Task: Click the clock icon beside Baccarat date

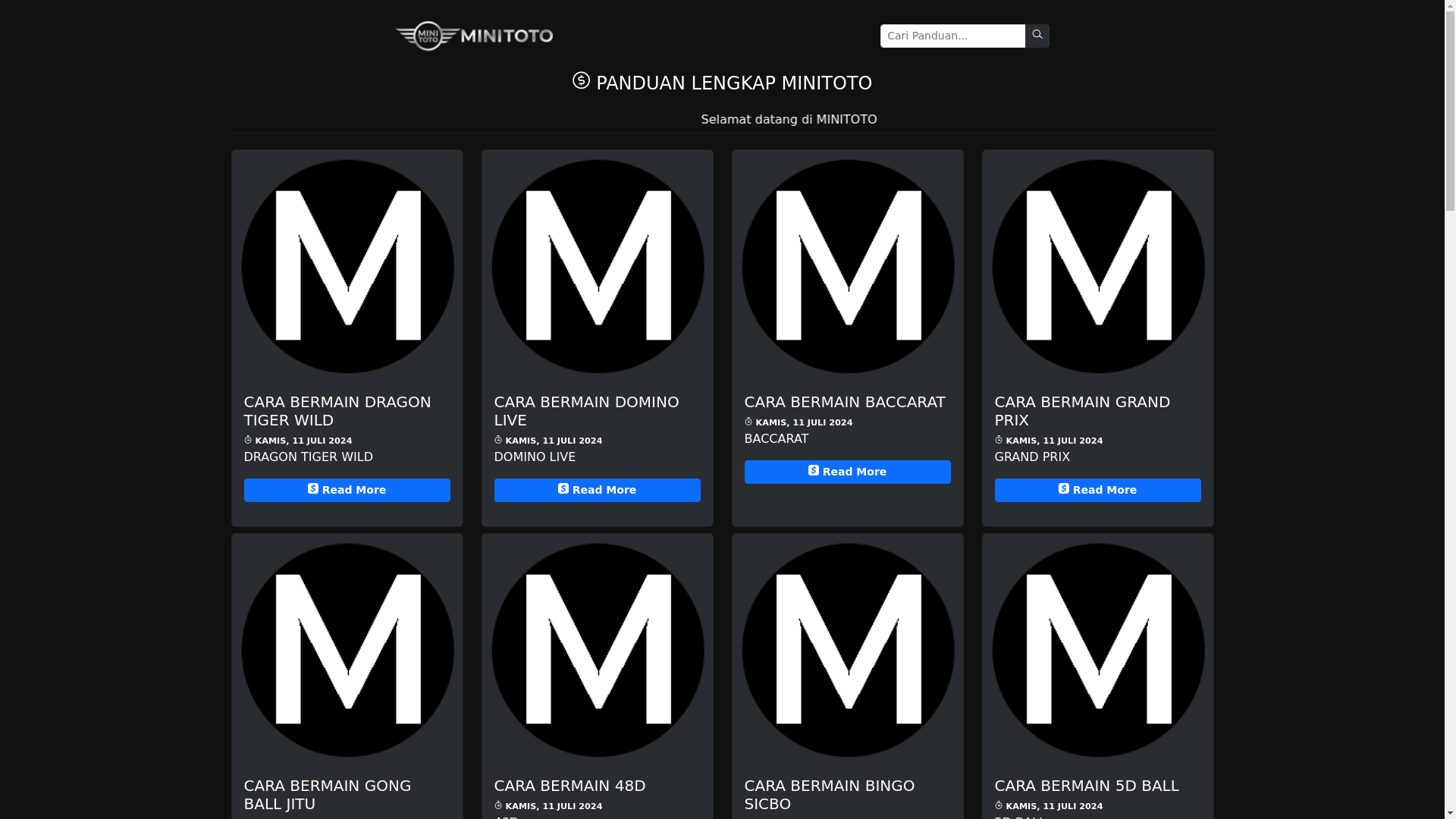Action: click(748, 422)
